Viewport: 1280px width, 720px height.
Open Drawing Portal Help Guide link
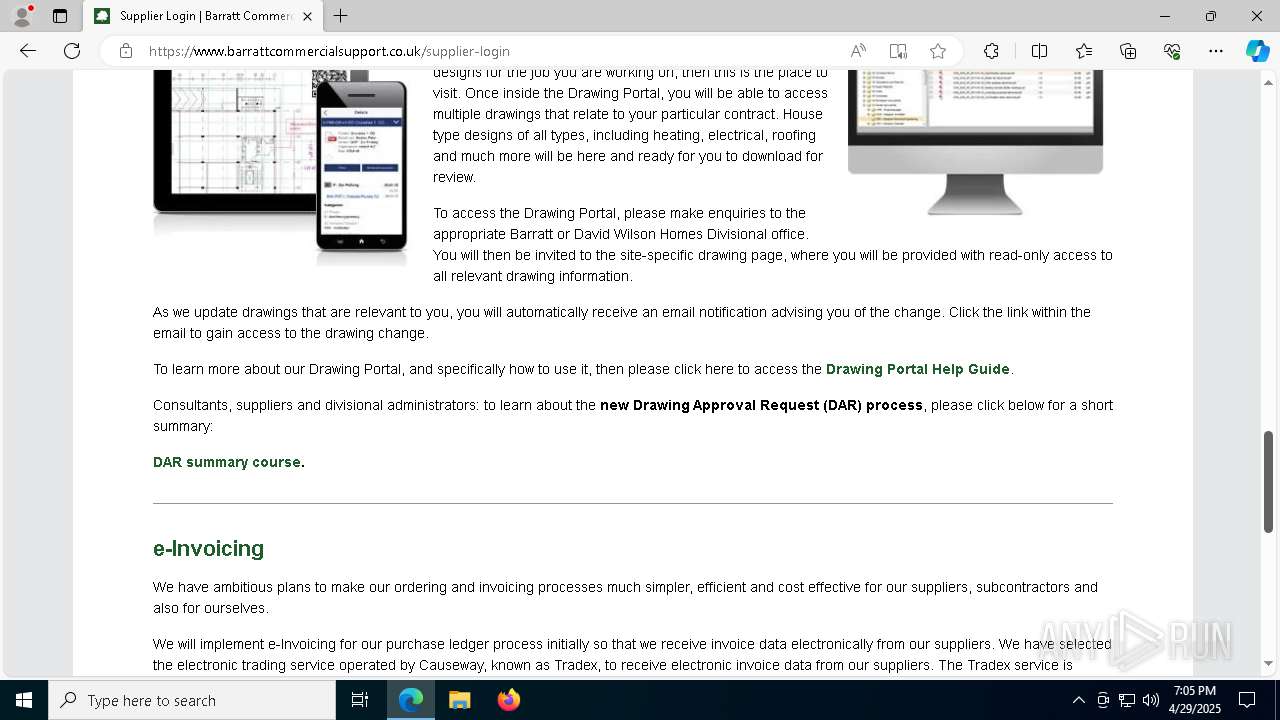[917, 369]
